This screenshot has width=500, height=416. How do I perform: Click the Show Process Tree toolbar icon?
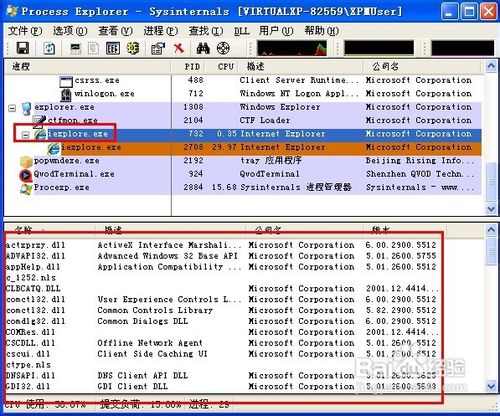tap(93, 48)
